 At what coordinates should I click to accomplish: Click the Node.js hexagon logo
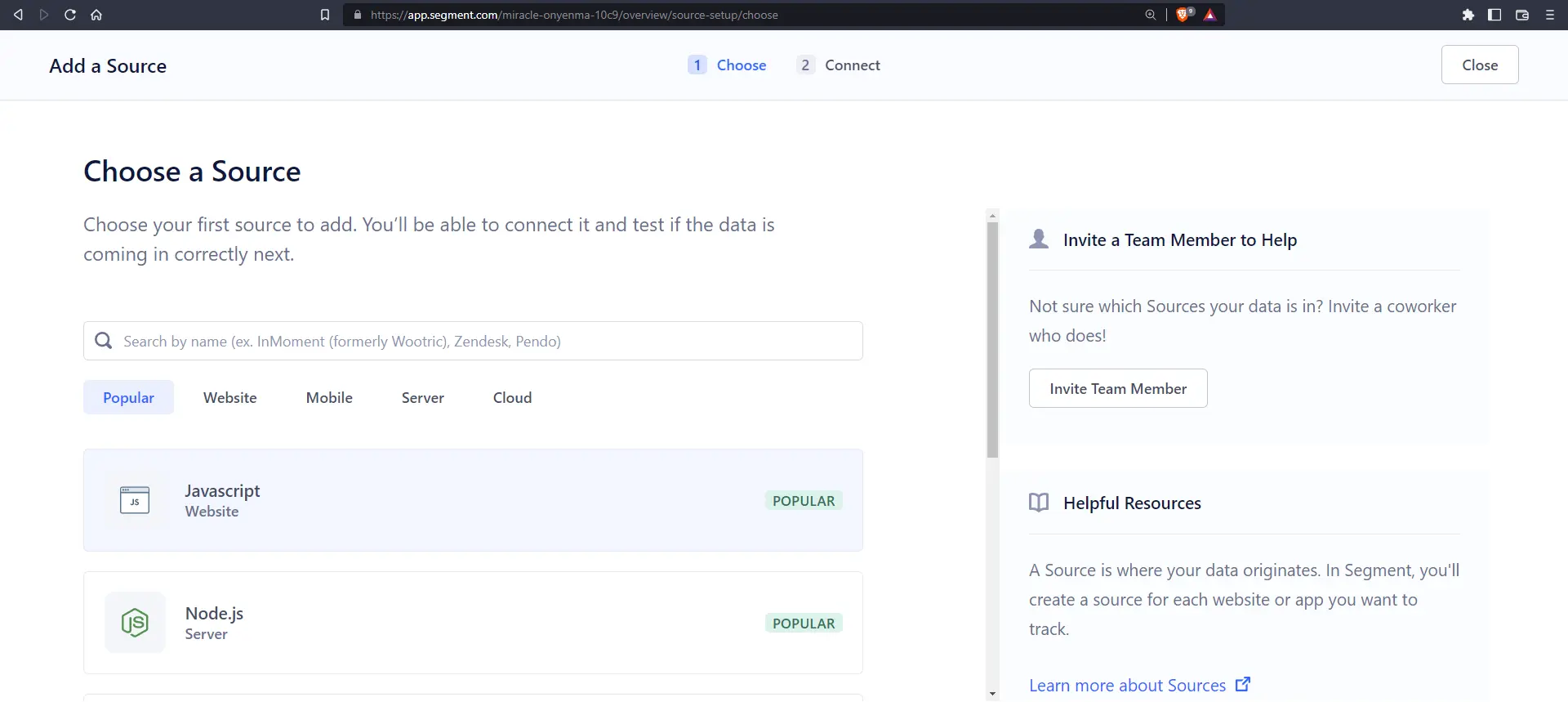tap(135, 623)
